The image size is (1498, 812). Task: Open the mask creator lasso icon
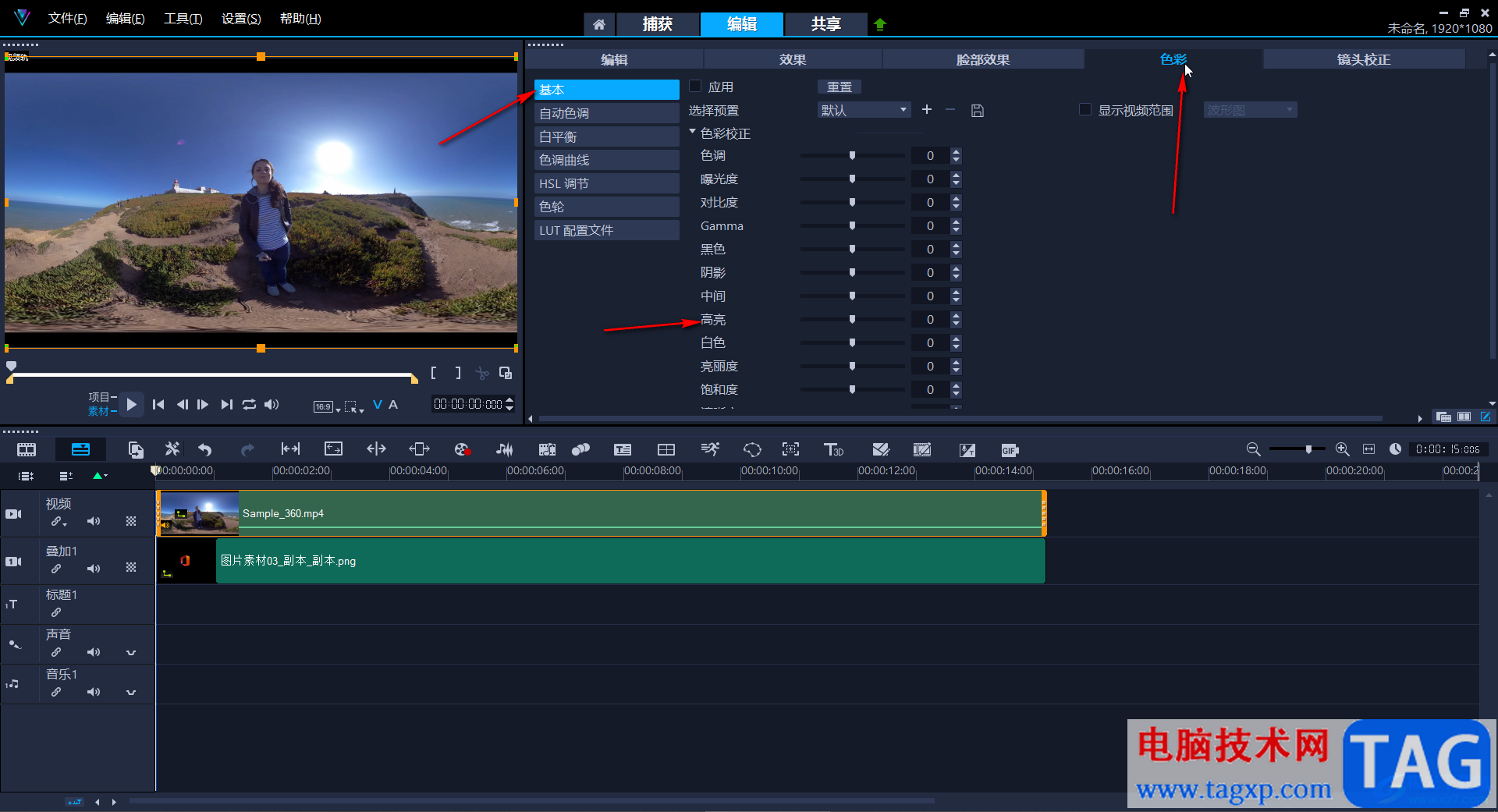752,449
